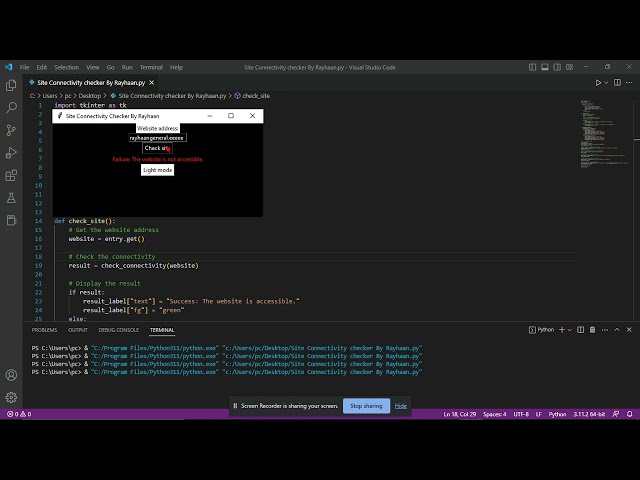The image size is (640, 480).
Task: Toggle primary sidebar layout icon
Action: pos(532,67)
